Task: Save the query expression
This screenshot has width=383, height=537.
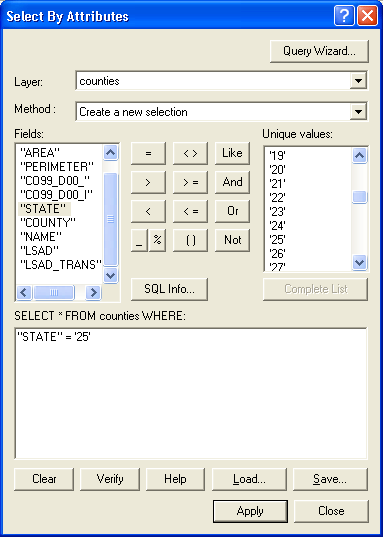Action: click(330, 479)
